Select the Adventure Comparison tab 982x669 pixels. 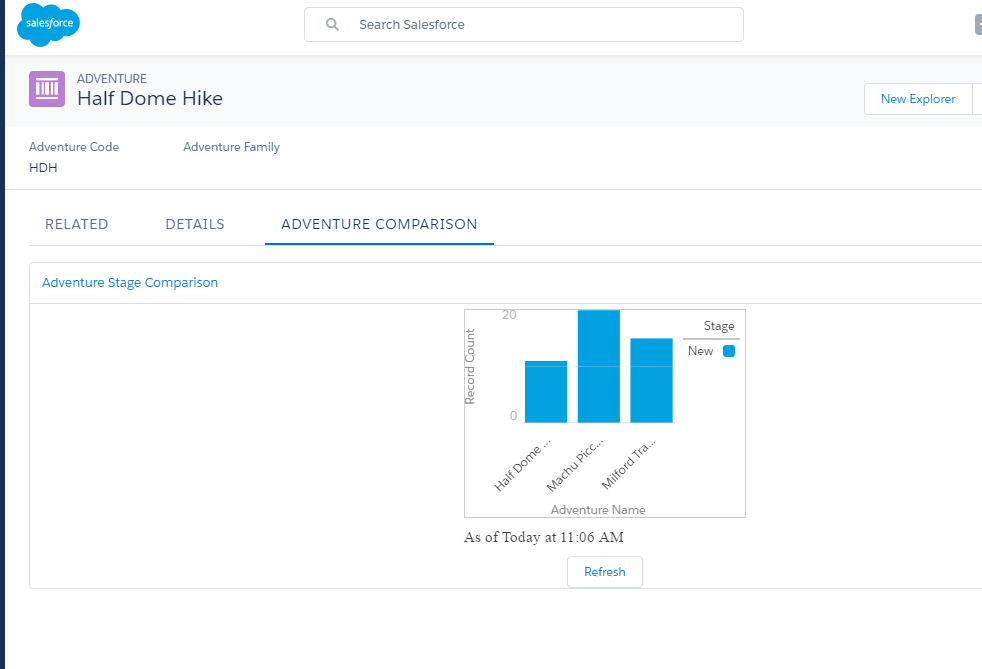click(379, 224)
